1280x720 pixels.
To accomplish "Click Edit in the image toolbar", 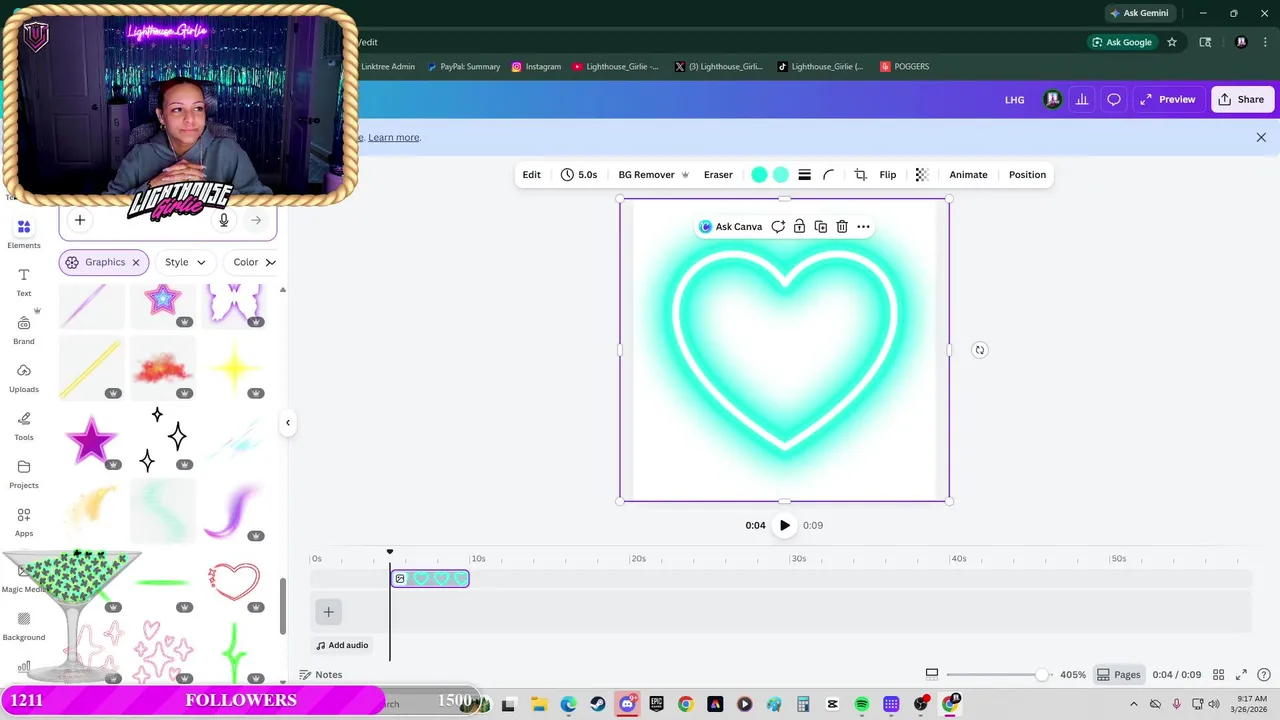I will (531, 175).
